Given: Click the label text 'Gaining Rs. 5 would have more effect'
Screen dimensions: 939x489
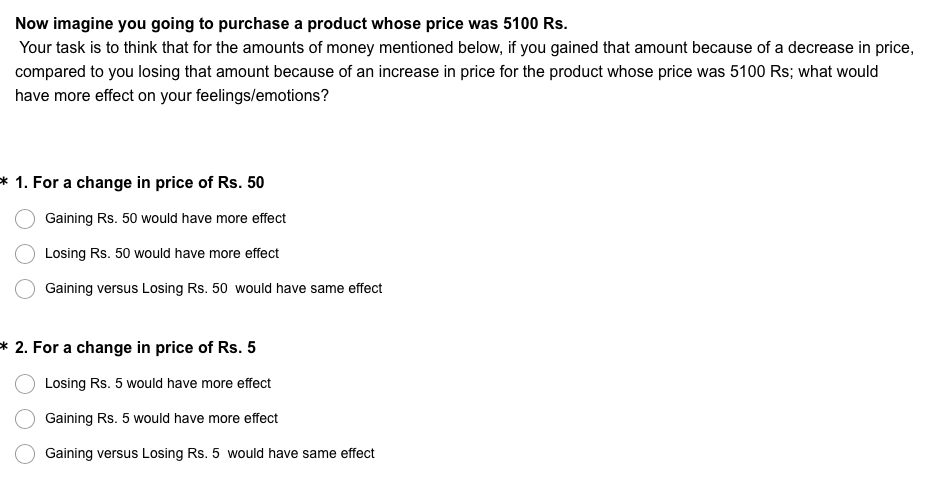Looking at the screenshot, I should (161, 418).
